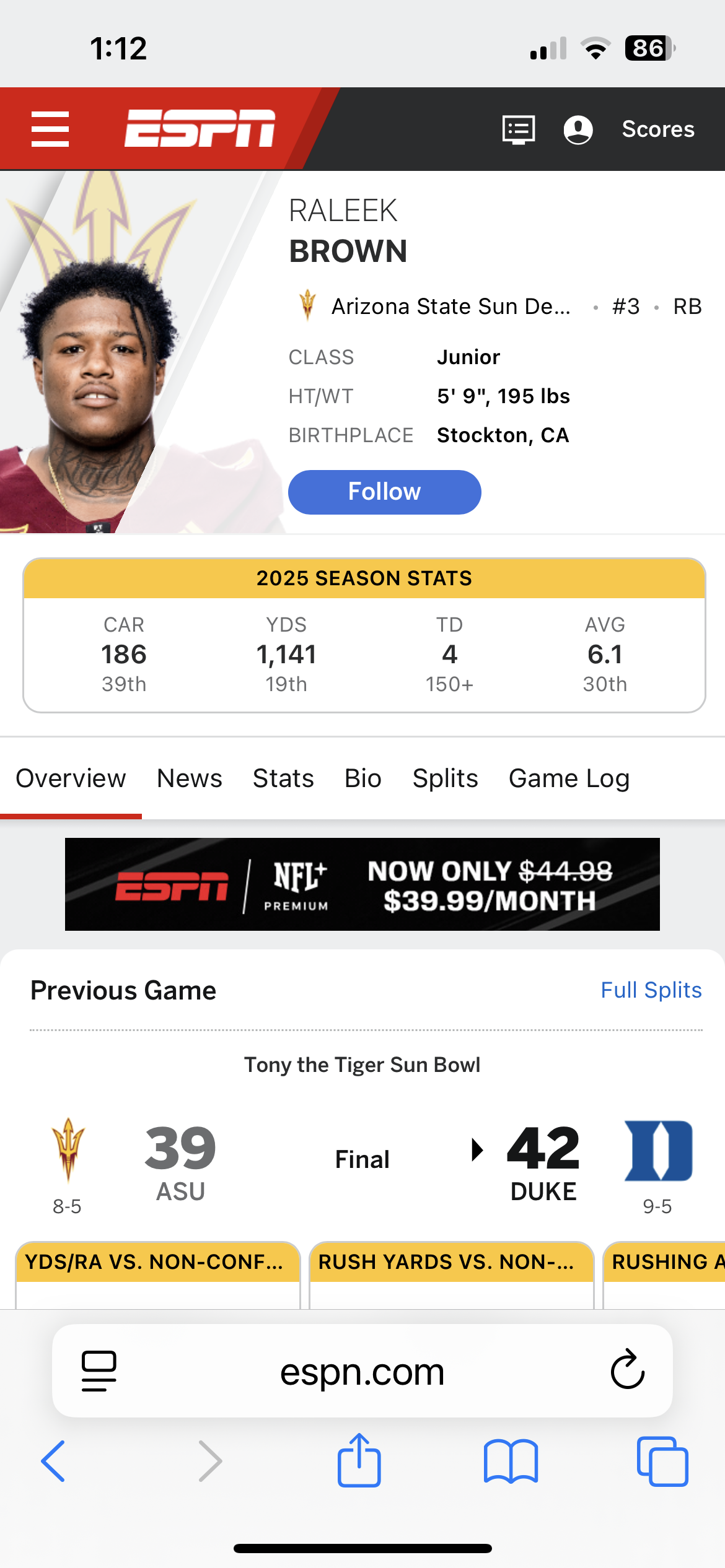Tap the ESPN NFL+ Premium ad banner
The height and width of the screenshot is (1568, 725).
tap(362, 884)
